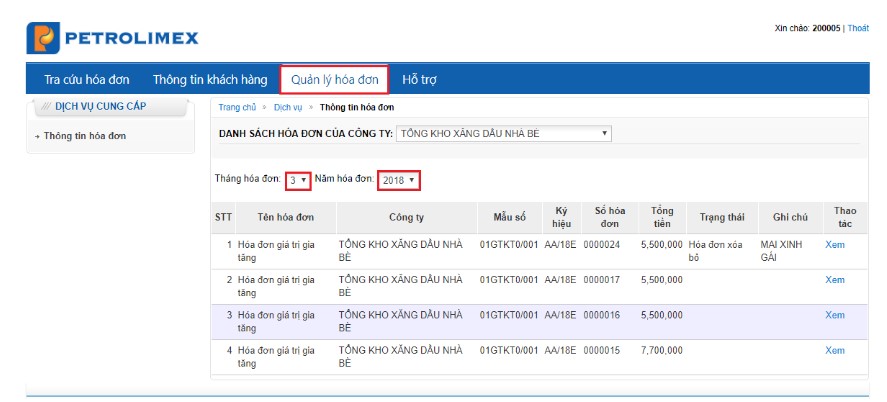Click user ID 200005 in greeting
This screenshot has height=402, width=887.
click(x=826, y=28)
